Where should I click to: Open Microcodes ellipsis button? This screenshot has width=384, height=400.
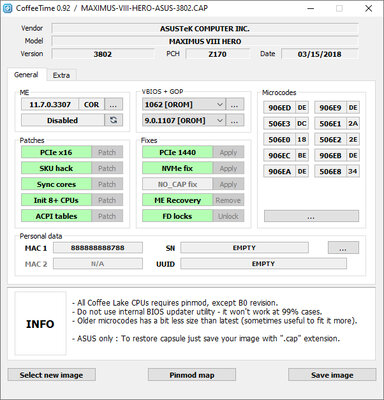click(311, 216)
